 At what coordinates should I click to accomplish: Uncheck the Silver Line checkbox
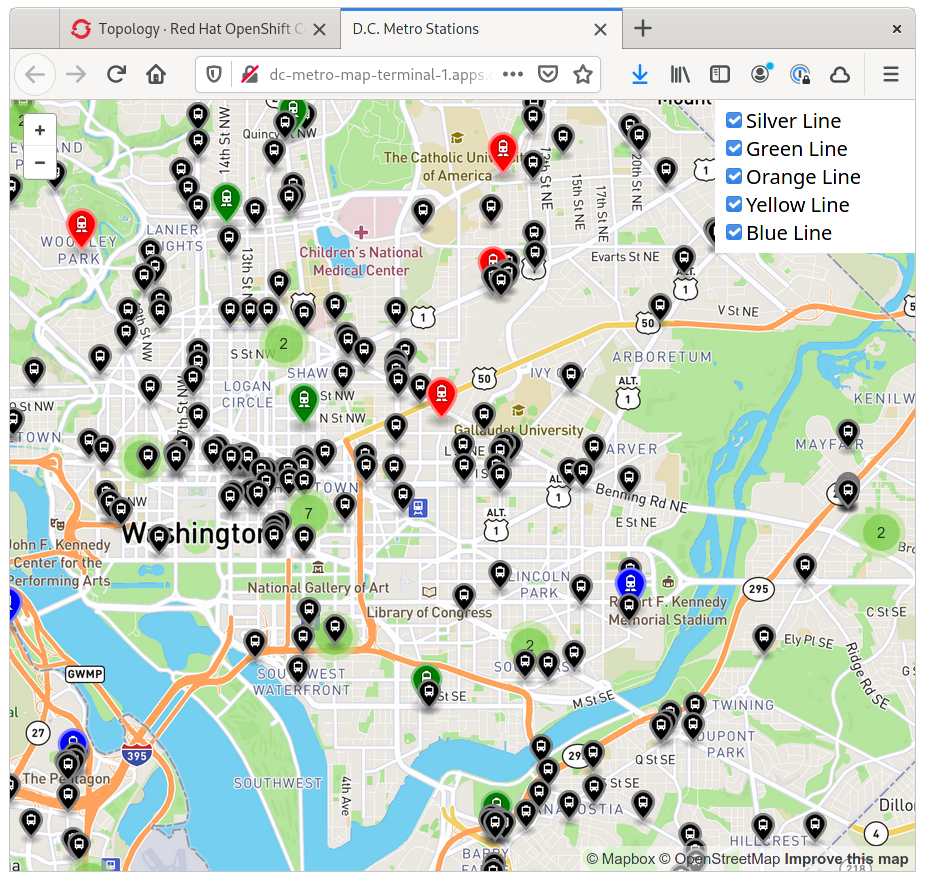click(x=734, y=120)
